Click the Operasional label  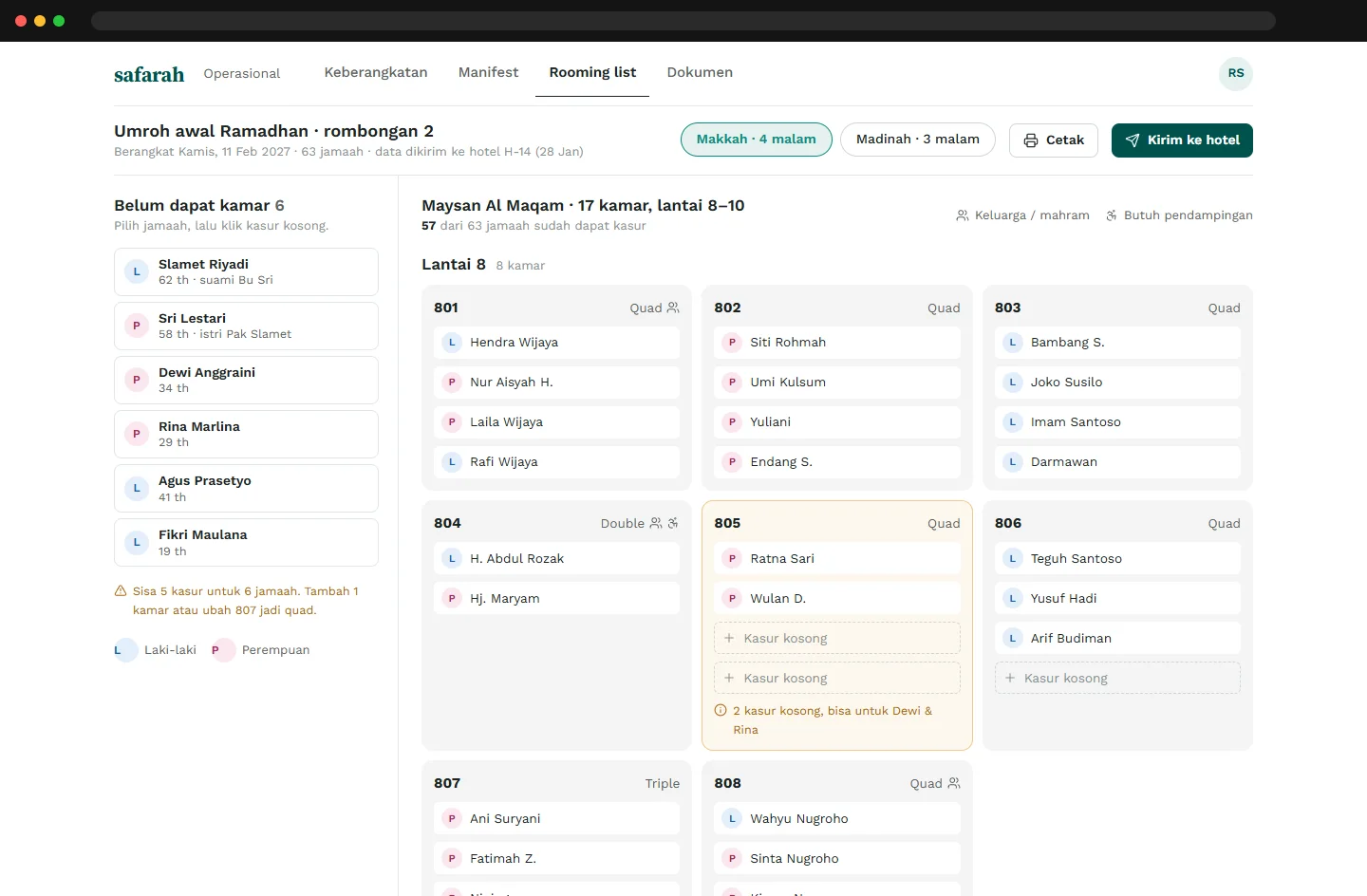(x=242, y=73)
